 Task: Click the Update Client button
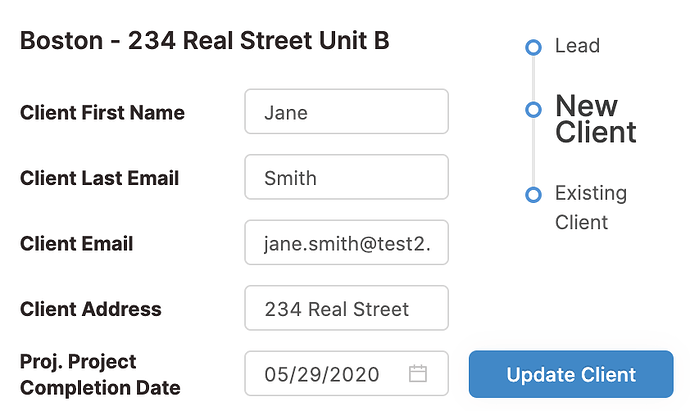(x=571, y=374)
